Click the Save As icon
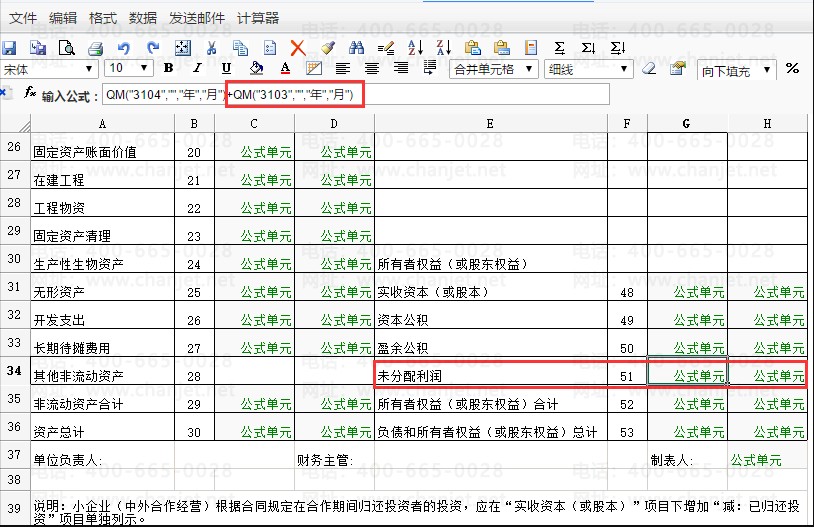The height and width of the screenshot is (527, 814). click(x=37, y=48)
